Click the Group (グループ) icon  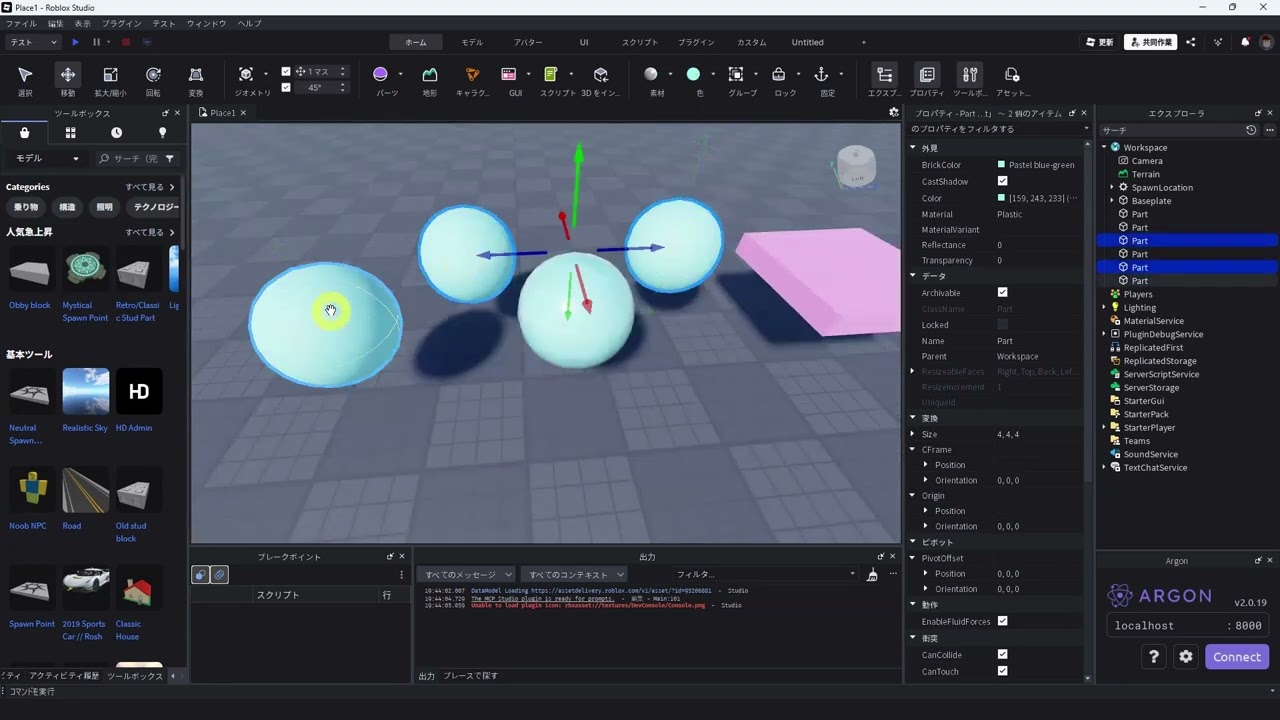[x=736, y=75]
